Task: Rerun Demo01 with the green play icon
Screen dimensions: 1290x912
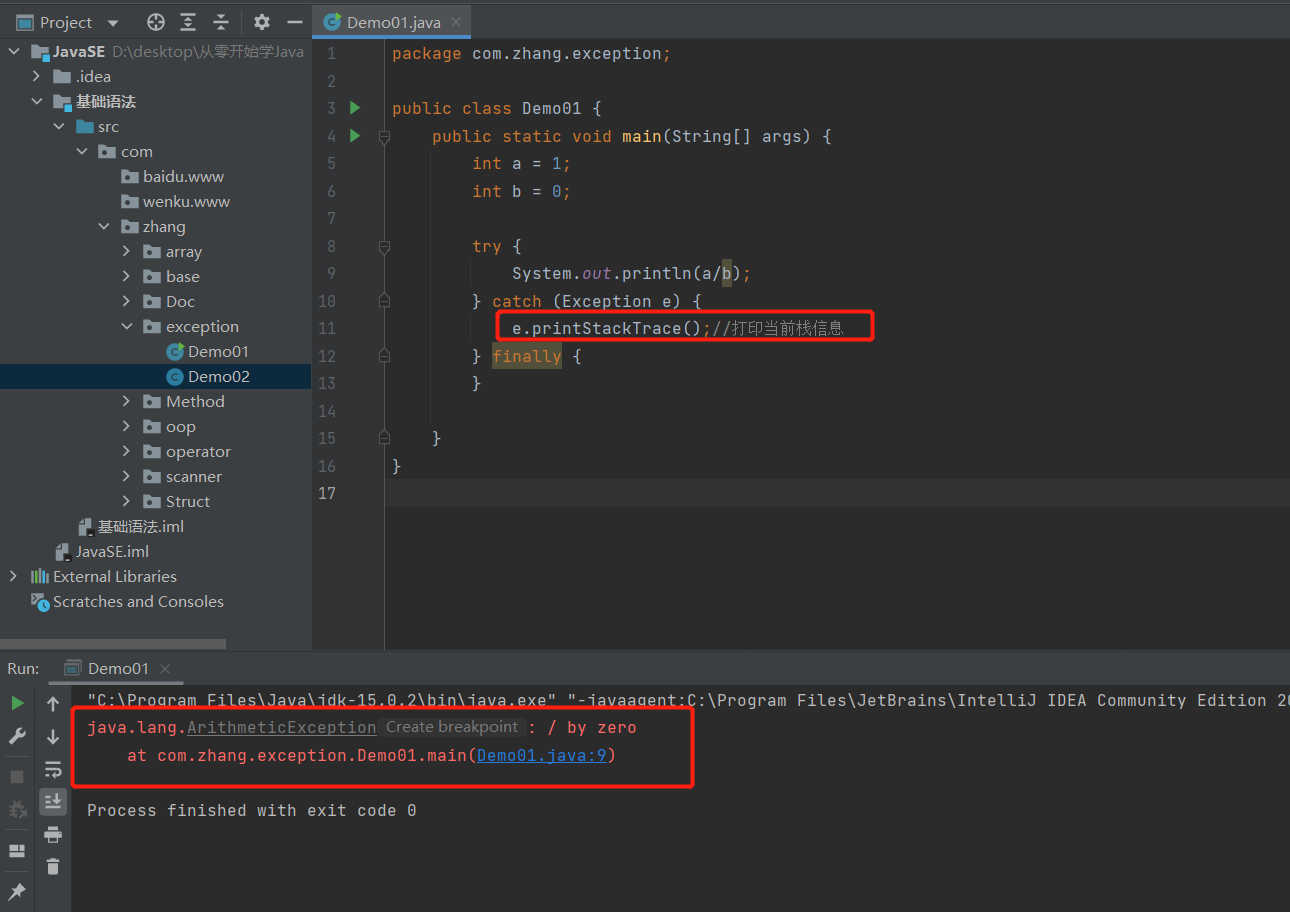Action: 17,703
